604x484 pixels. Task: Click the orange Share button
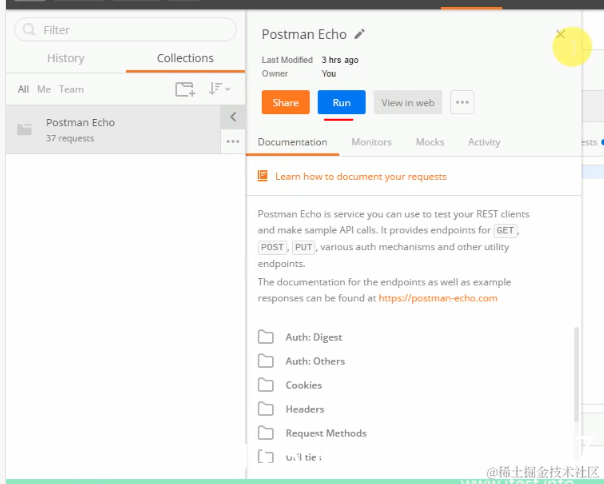pos(285,102)
